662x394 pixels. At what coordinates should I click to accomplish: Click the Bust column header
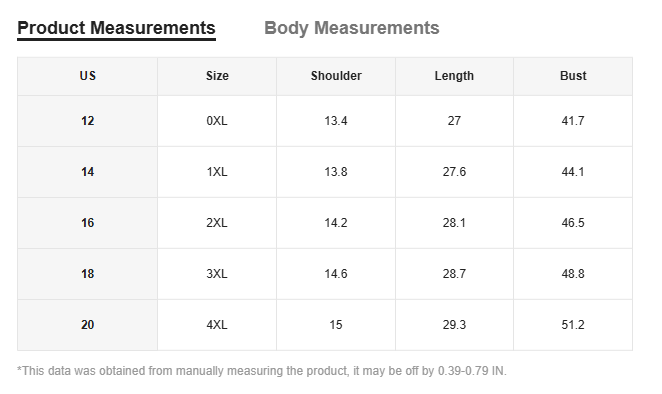point(573,76)
